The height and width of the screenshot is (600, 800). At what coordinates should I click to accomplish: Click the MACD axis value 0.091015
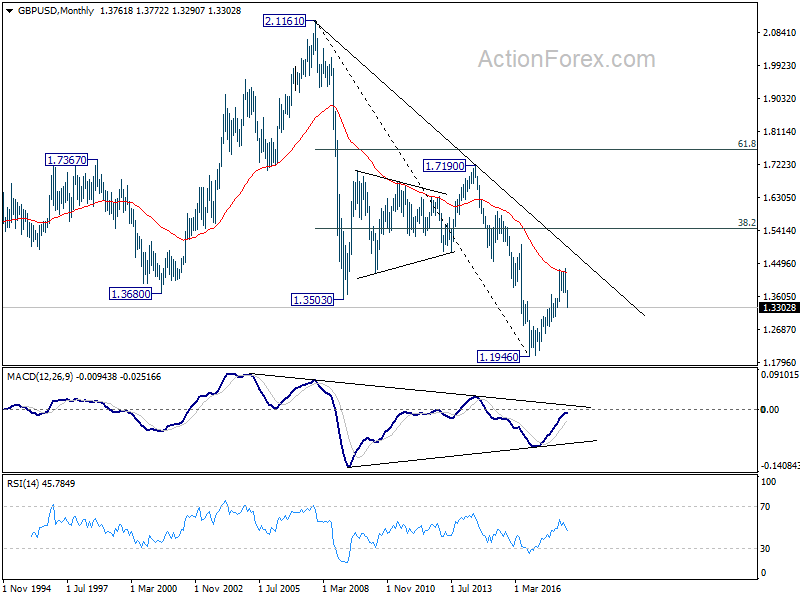coord(780,374)
